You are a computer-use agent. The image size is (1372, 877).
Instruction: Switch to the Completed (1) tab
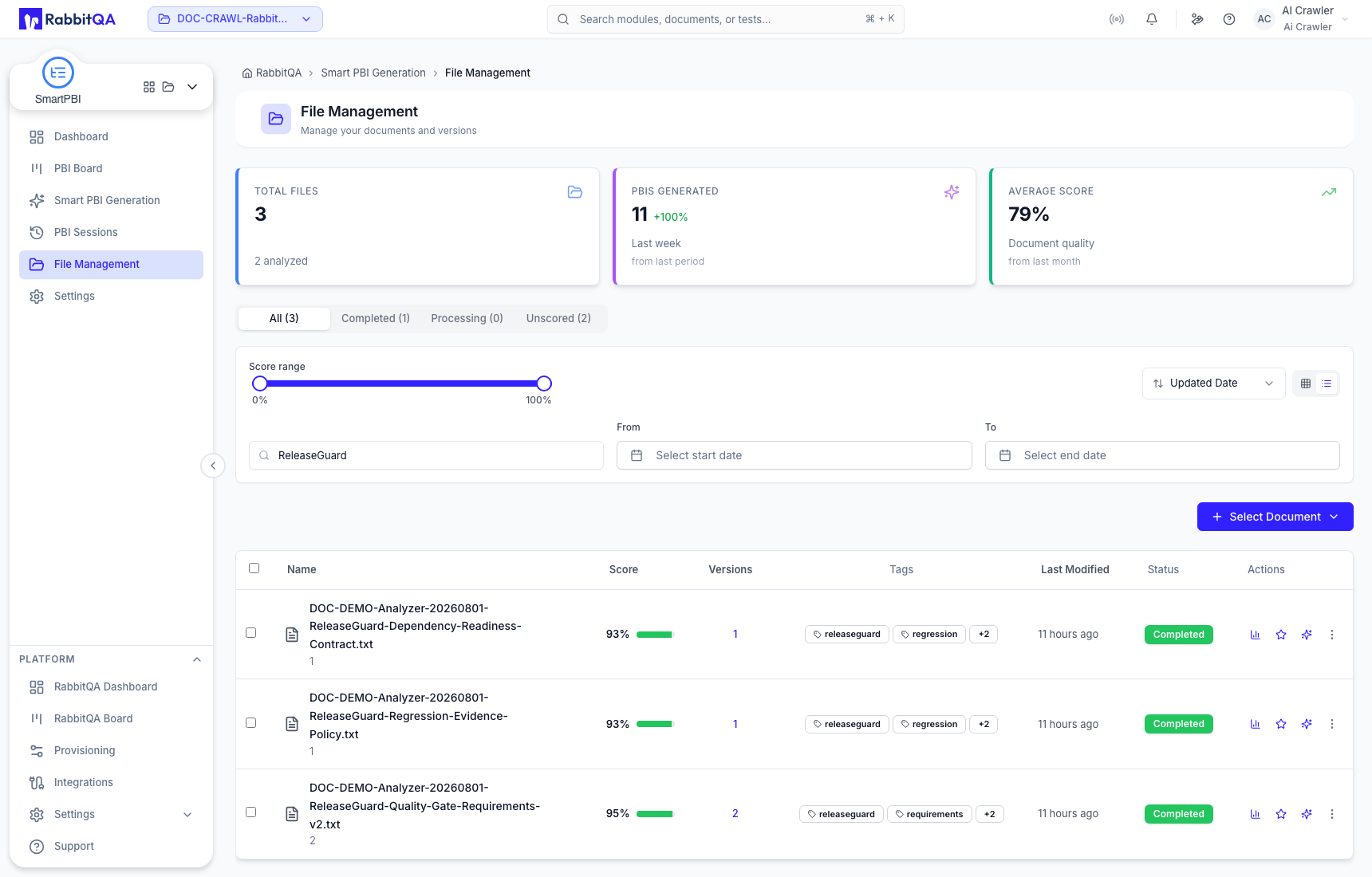[x=376, y=318]
